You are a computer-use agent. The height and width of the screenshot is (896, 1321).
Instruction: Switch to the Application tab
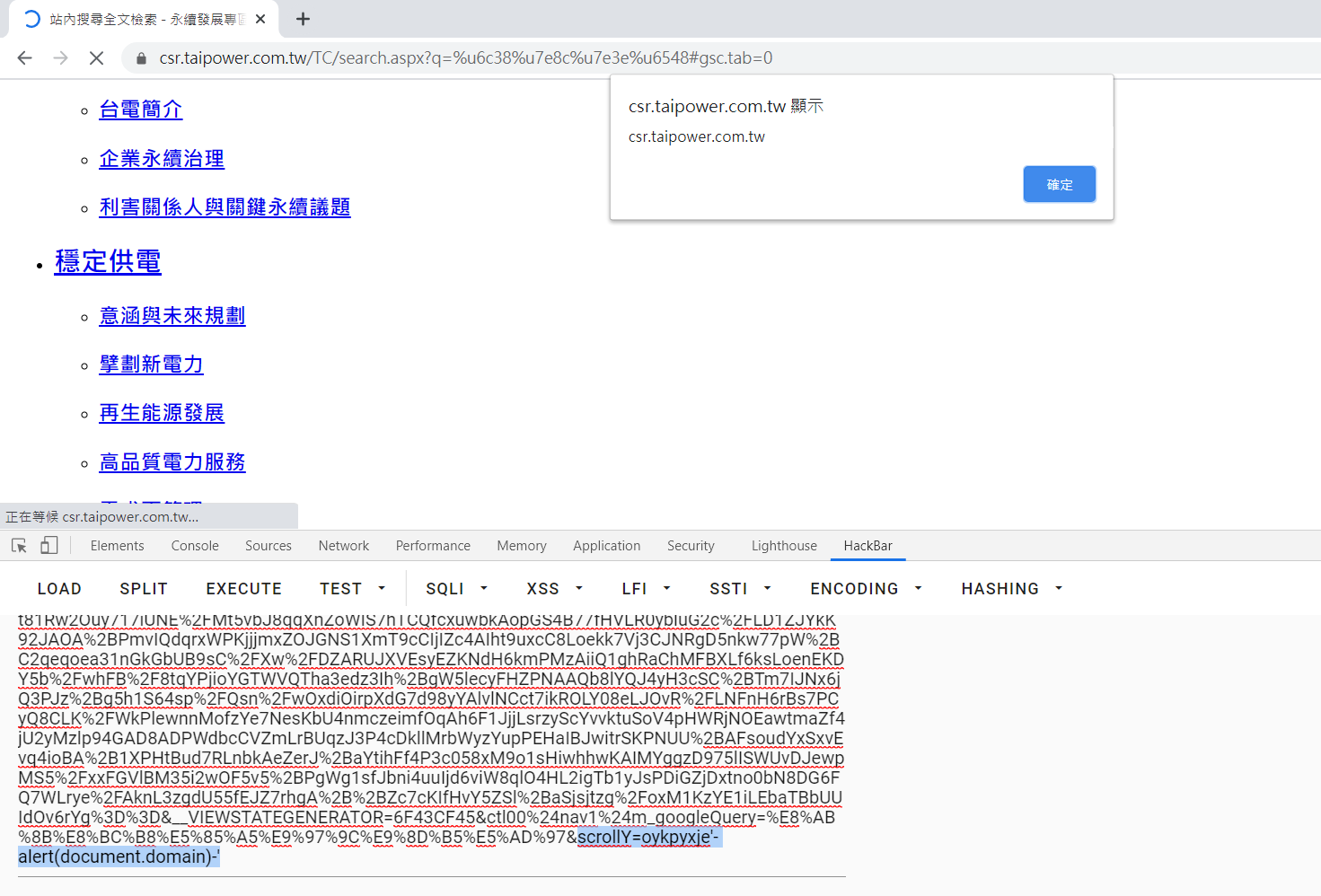coord(607,546)
